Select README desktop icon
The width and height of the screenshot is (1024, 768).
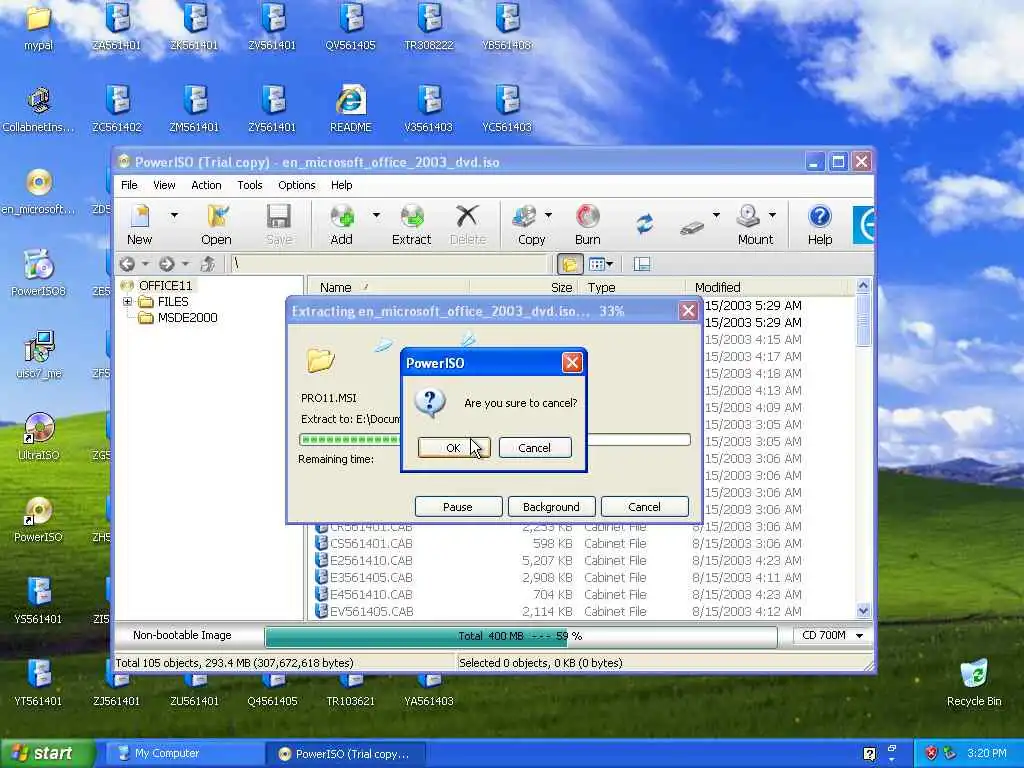(x=351, y=108)
